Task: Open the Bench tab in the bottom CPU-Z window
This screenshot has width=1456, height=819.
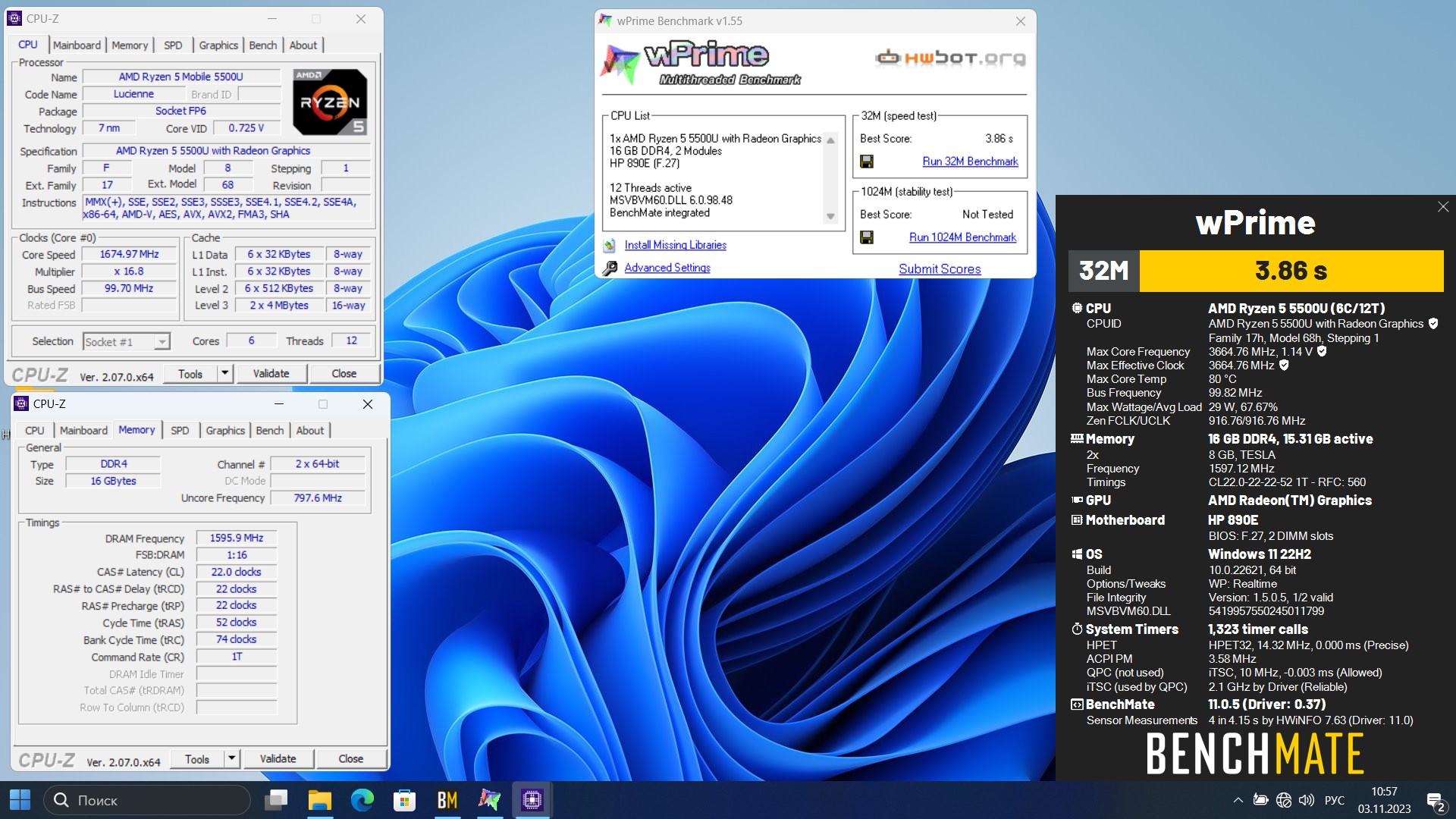Action: click(270, 430)
